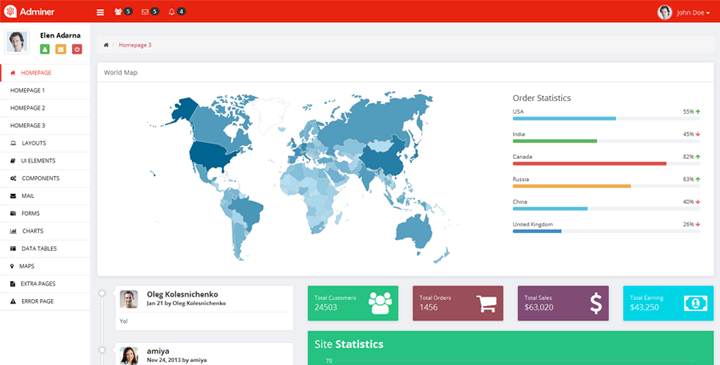Screen dimensions: 720x365
Task: Click the red power button under Elen Adarna
Action: [77, 49]
